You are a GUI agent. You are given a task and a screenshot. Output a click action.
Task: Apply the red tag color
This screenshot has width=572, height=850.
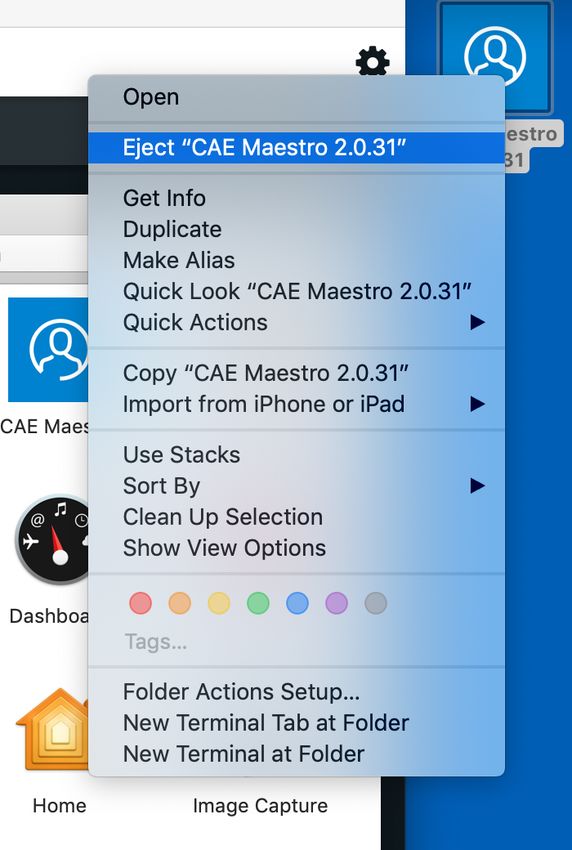point(140,603)
